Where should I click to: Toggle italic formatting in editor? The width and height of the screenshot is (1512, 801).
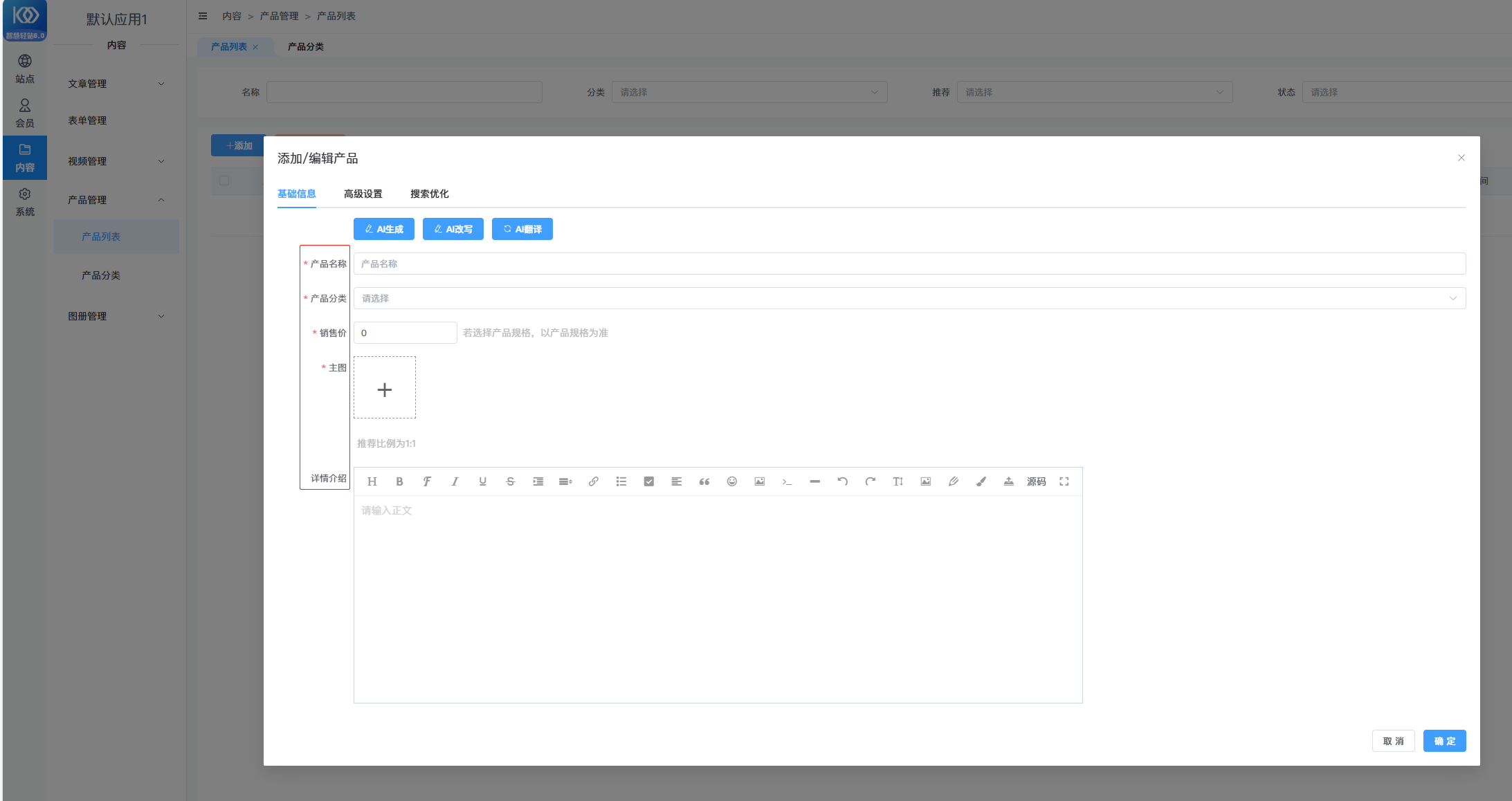(x=455, y=481)
